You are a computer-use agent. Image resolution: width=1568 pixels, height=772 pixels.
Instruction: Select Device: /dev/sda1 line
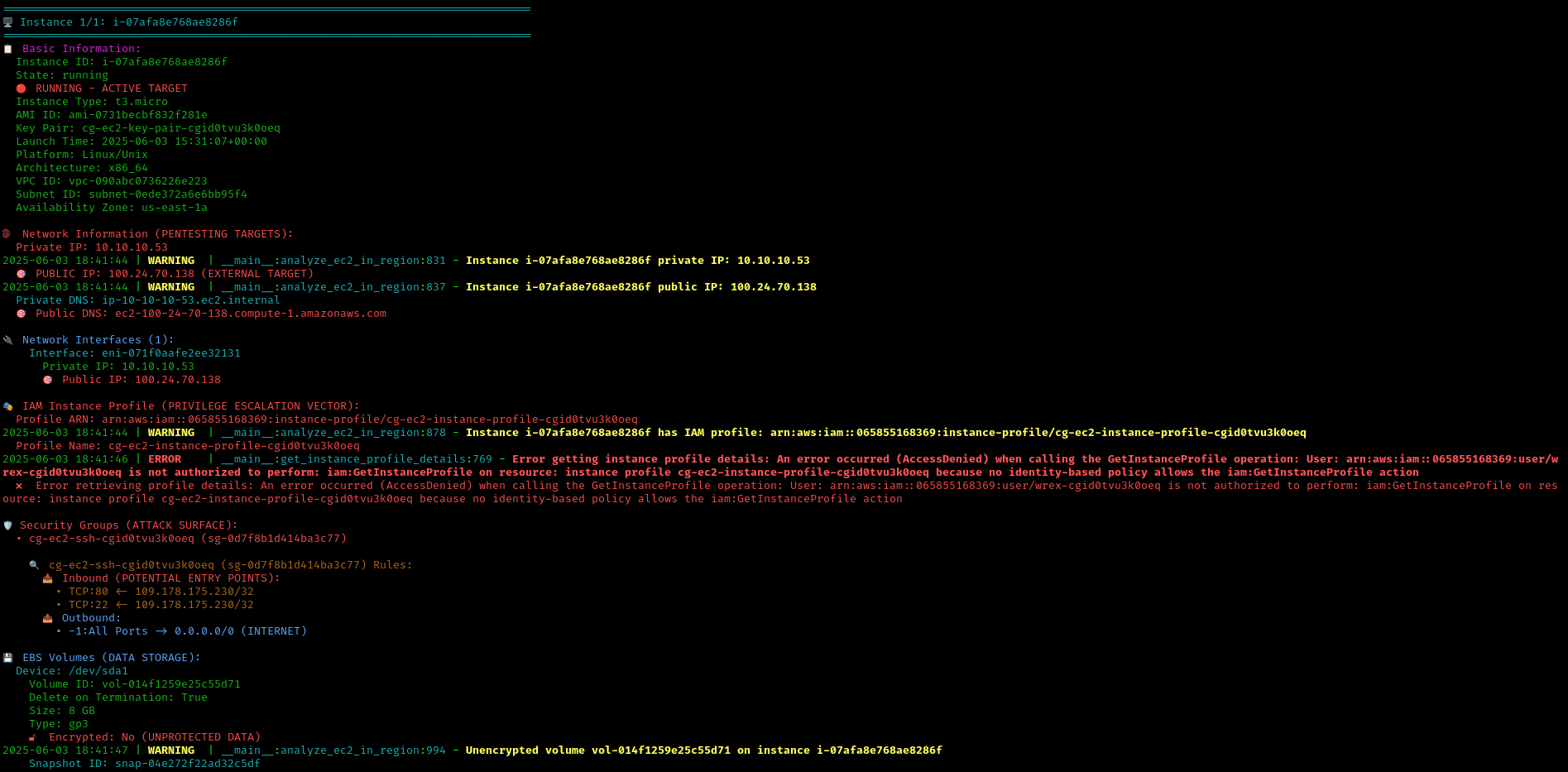[72, 671]
